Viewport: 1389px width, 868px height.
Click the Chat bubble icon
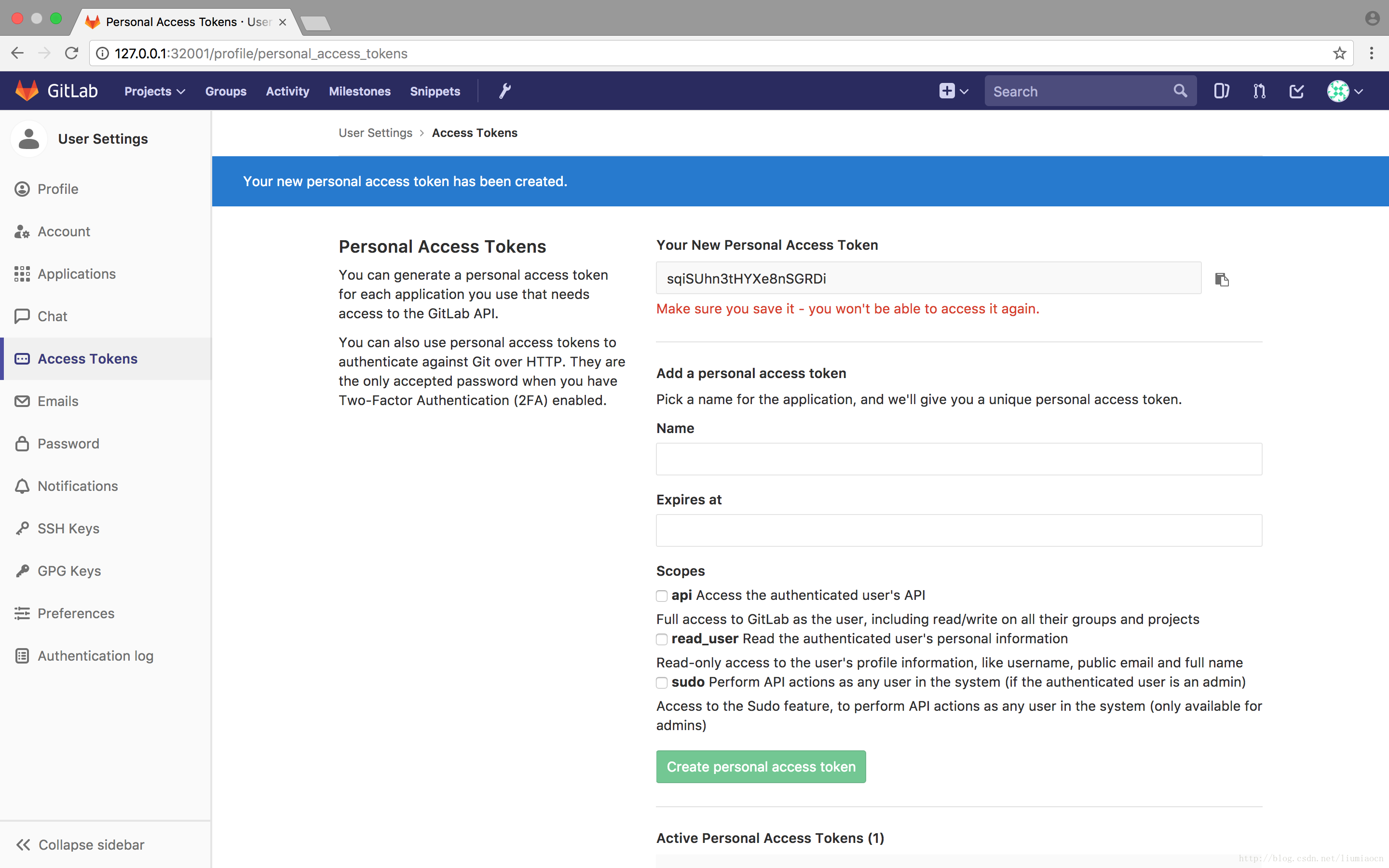tap(22, 316)
